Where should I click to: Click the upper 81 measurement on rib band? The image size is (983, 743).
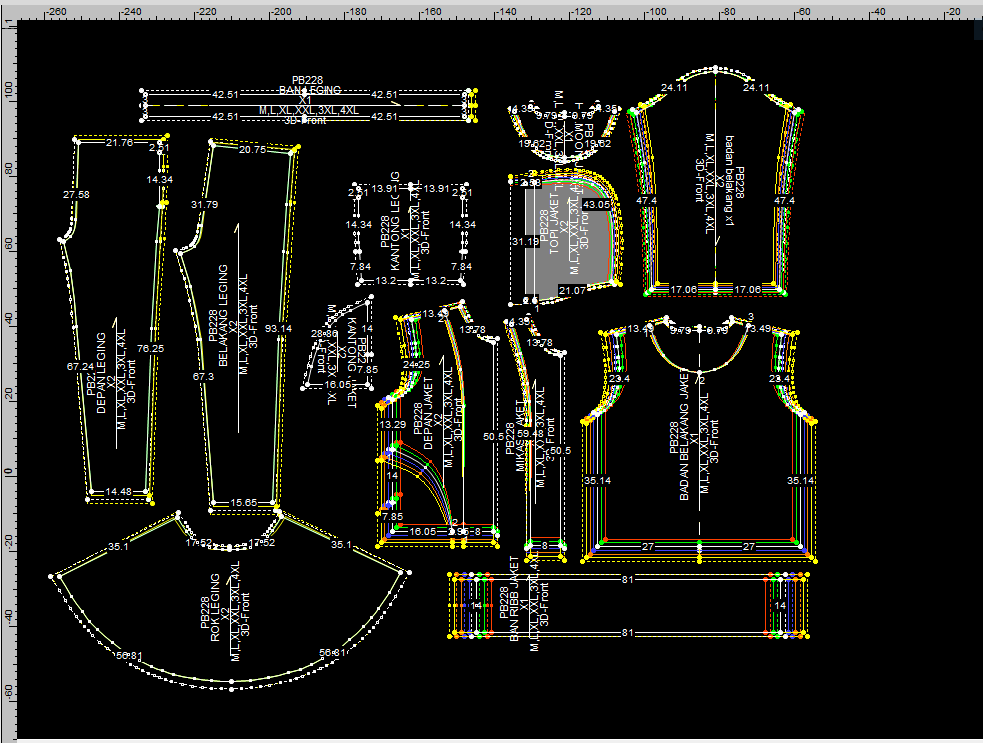coord(628,579)
